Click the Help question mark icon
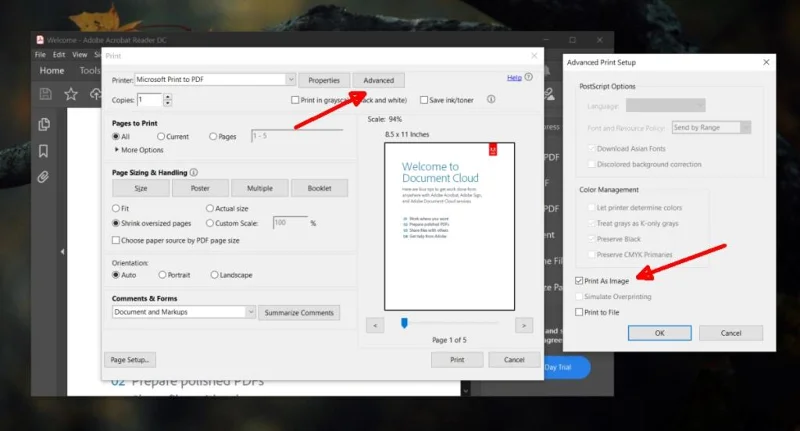The height and width of the screenshot is (431, 800). 529,78
